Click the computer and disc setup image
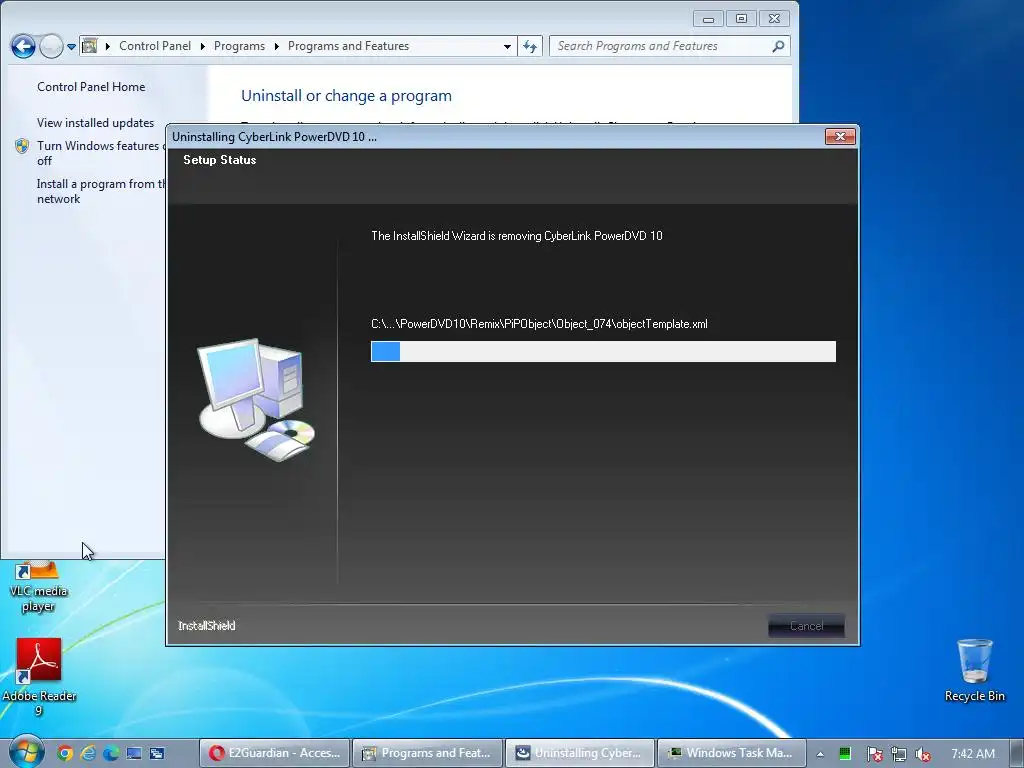Screen dimensions: 1024x768 [256, 400]
